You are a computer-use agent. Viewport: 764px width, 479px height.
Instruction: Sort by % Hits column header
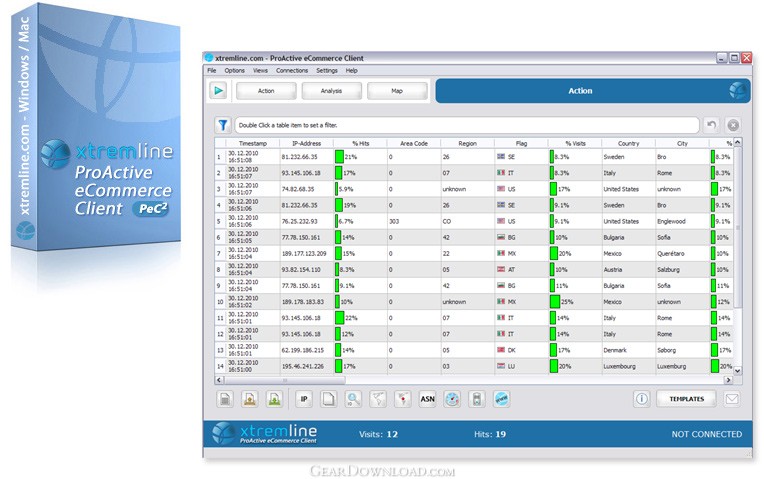click(x=361, y=143)
